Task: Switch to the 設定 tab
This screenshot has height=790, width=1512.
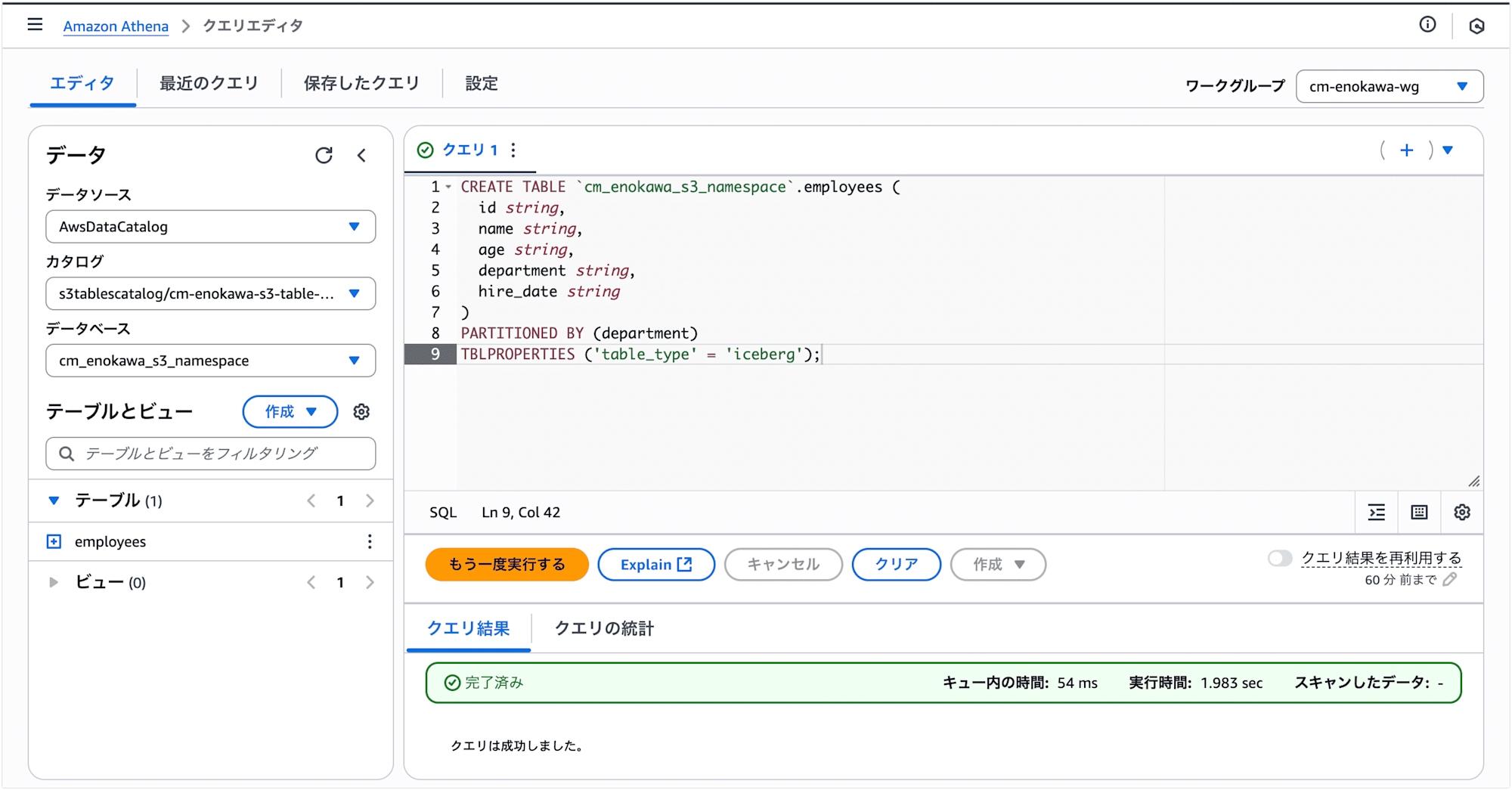Action: 482,83
